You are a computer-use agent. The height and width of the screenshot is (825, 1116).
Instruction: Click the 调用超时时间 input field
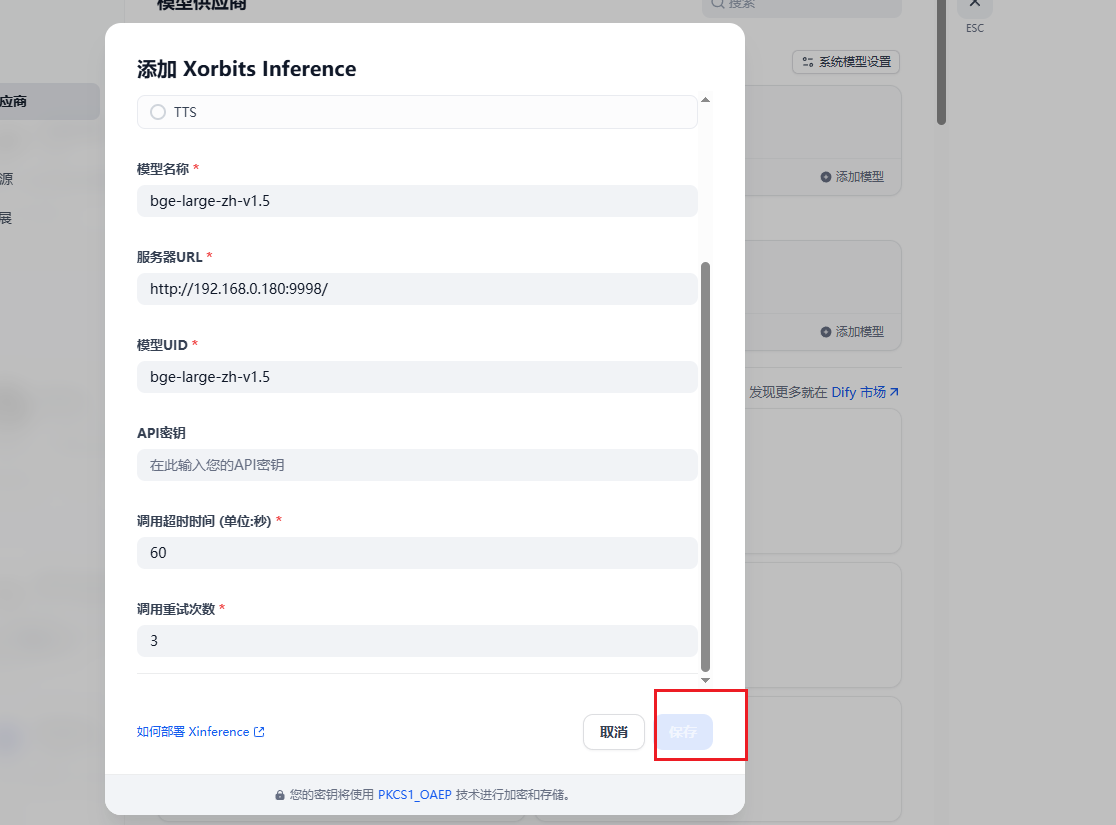pyautogui.click(x=417, y=553)
